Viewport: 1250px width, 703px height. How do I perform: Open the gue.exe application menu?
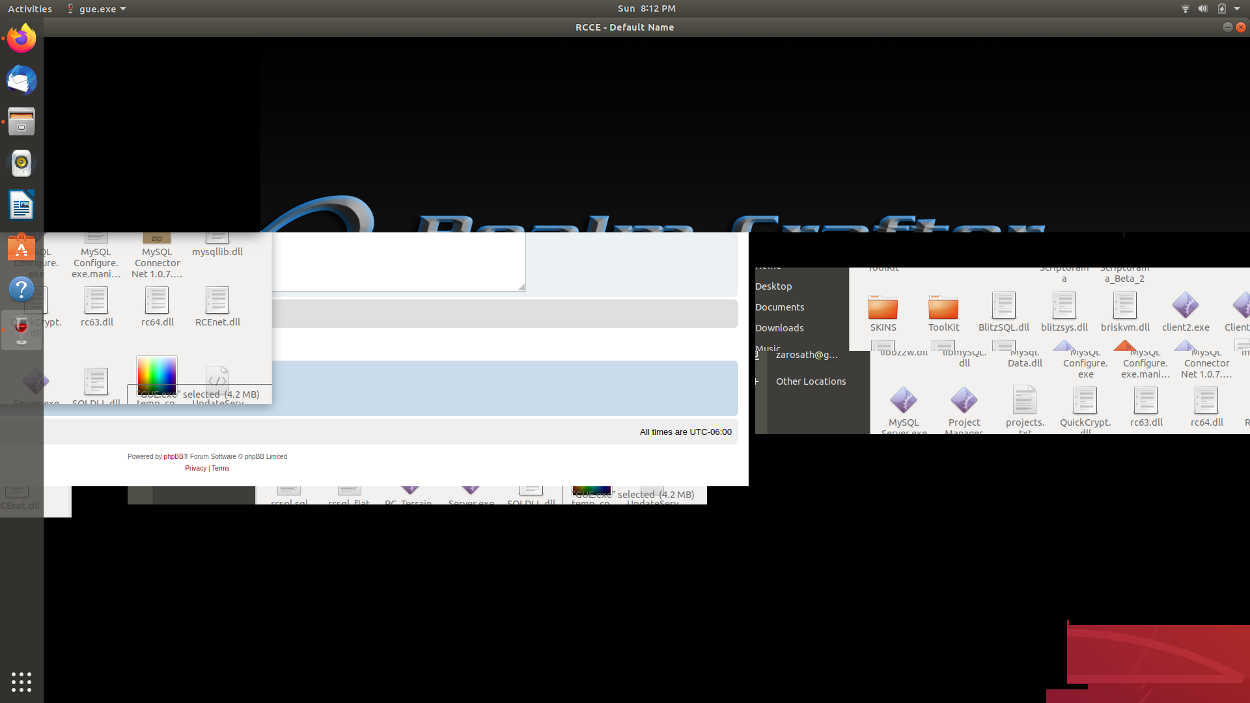click(x=96, y=8)
